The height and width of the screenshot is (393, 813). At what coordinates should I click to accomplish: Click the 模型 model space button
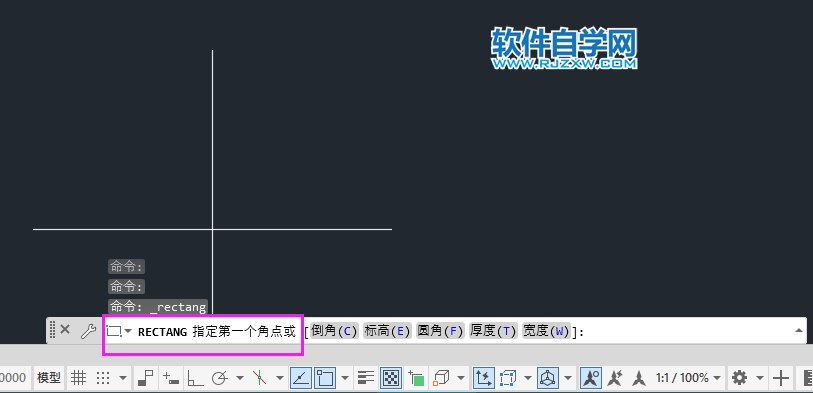[x=49, y=378]
